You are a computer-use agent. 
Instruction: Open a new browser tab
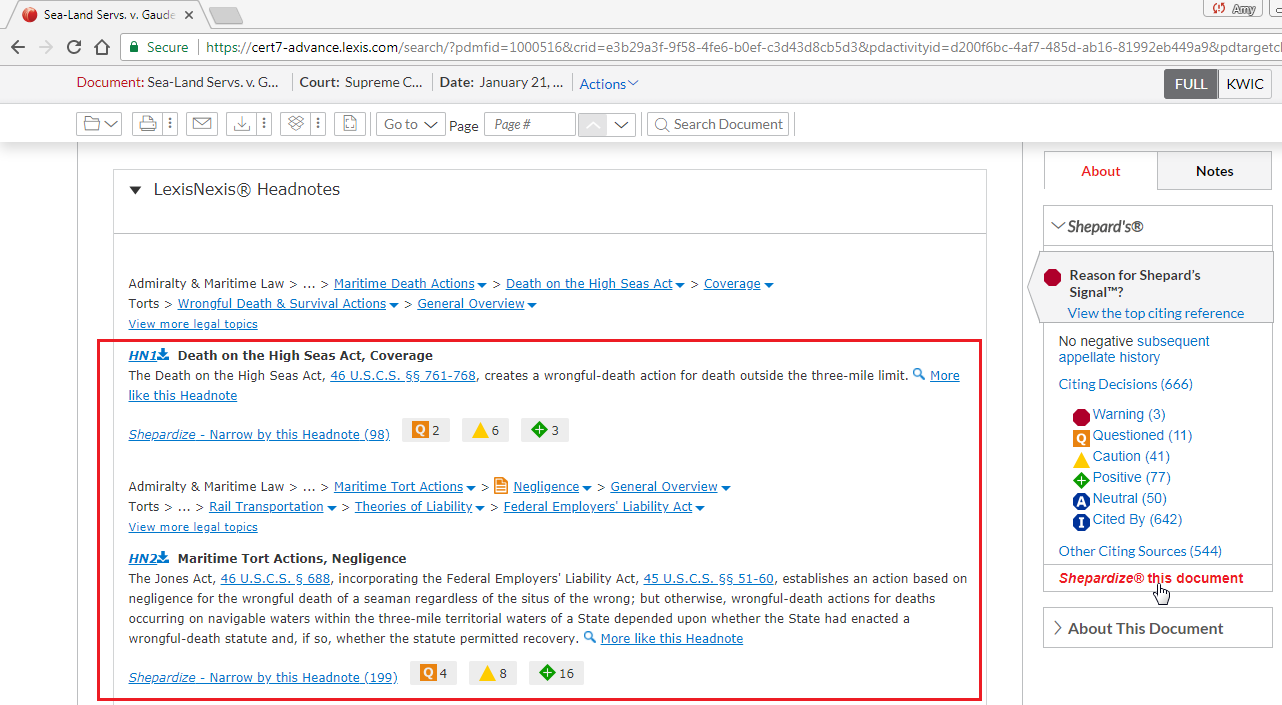pyautogui.click(x=226, y=15)
